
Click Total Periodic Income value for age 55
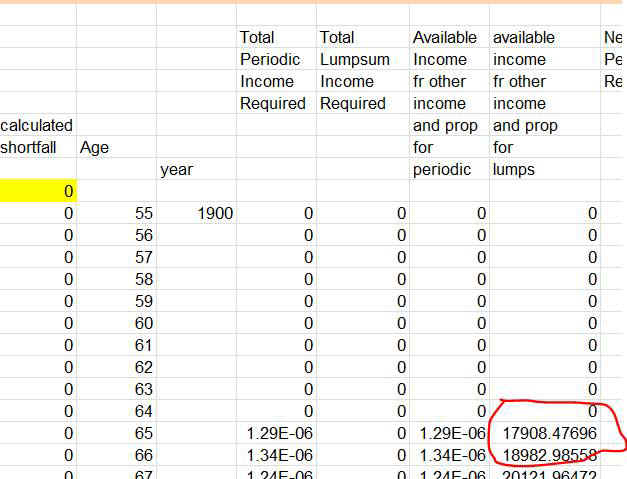coord(276,213)
